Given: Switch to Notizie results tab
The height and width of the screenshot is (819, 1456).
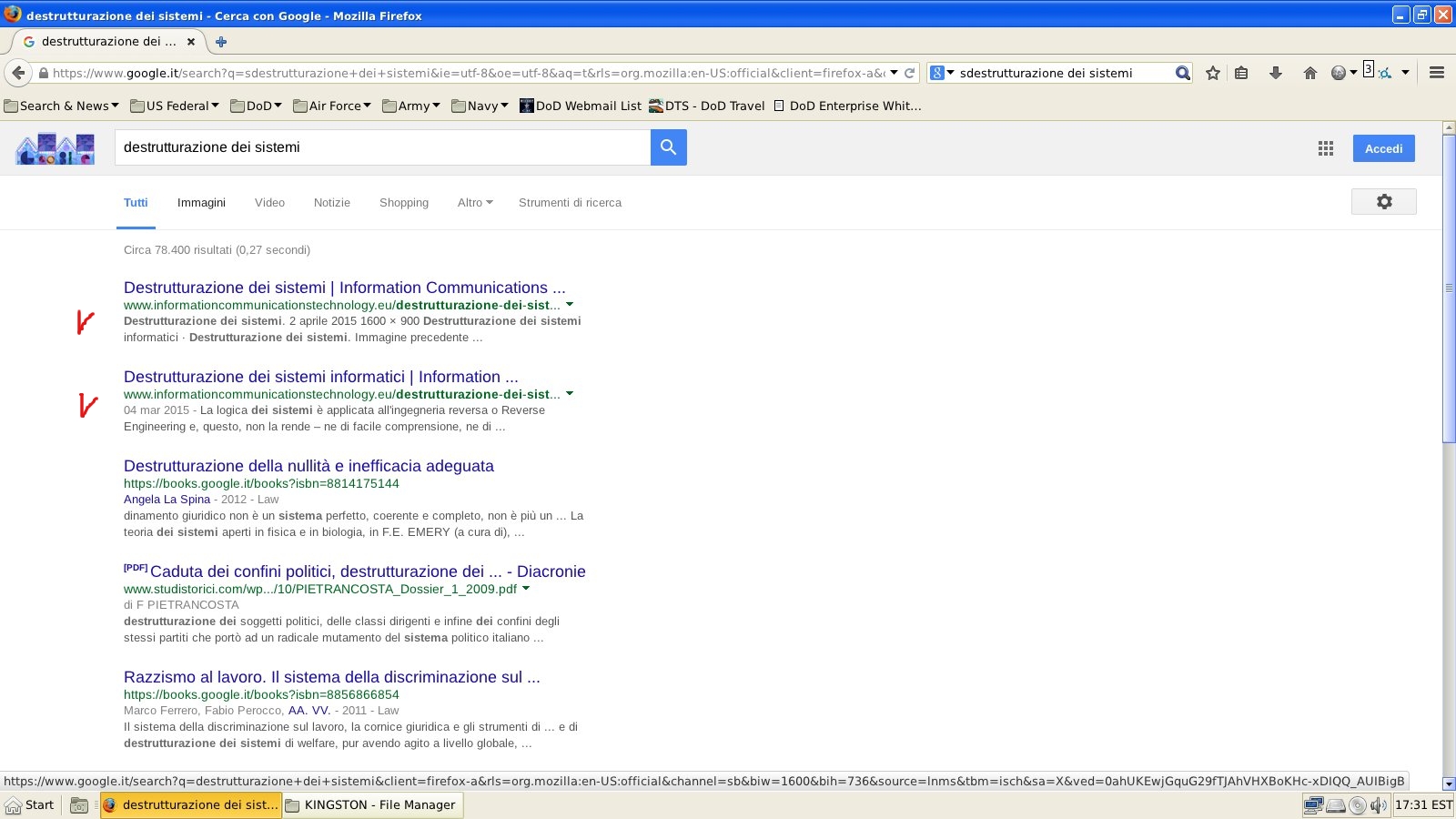Looking at the screenshot, I should pyautogui.click(x=332, y=202).
